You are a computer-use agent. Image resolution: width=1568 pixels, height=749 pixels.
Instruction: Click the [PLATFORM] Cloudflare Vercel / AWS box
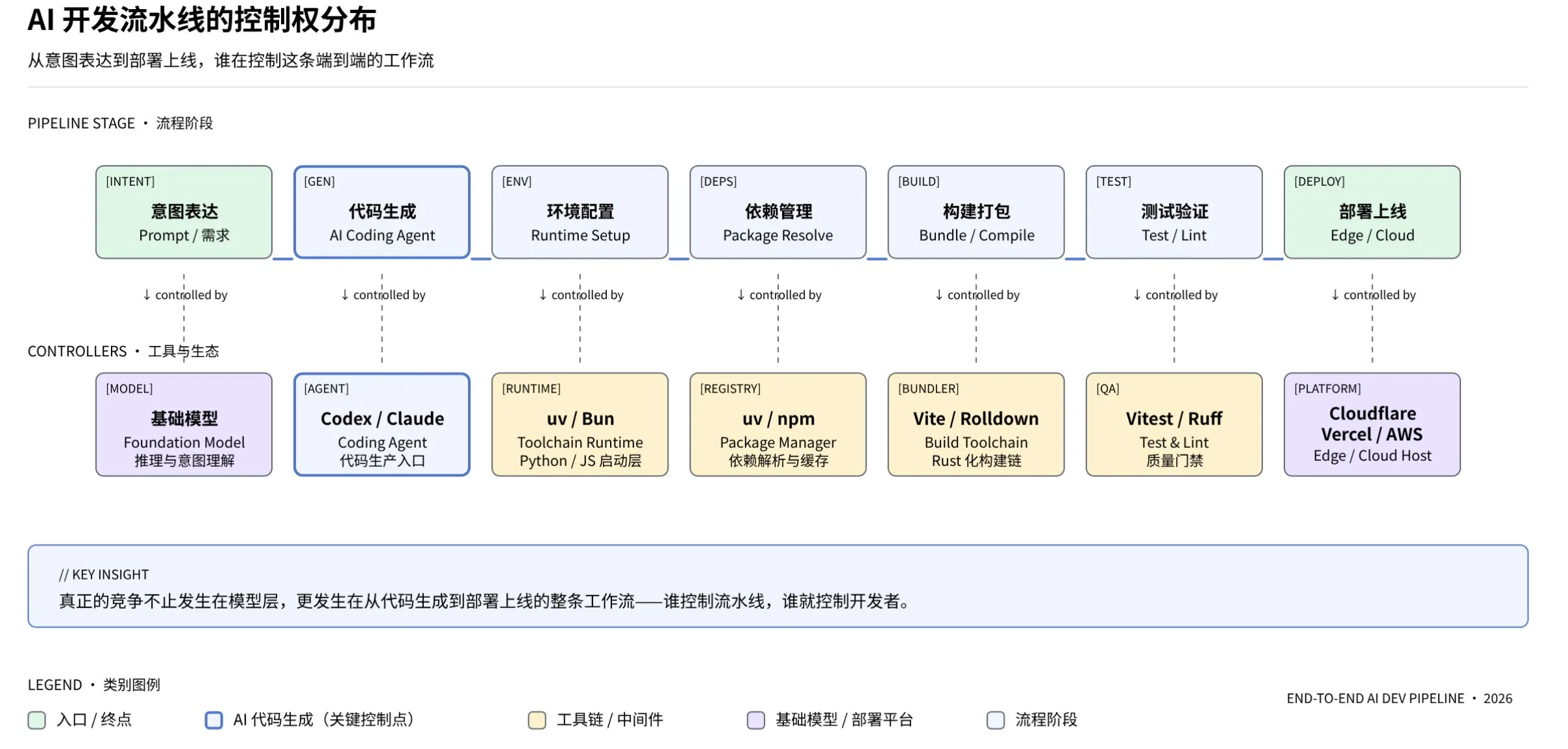[1372, 424]
